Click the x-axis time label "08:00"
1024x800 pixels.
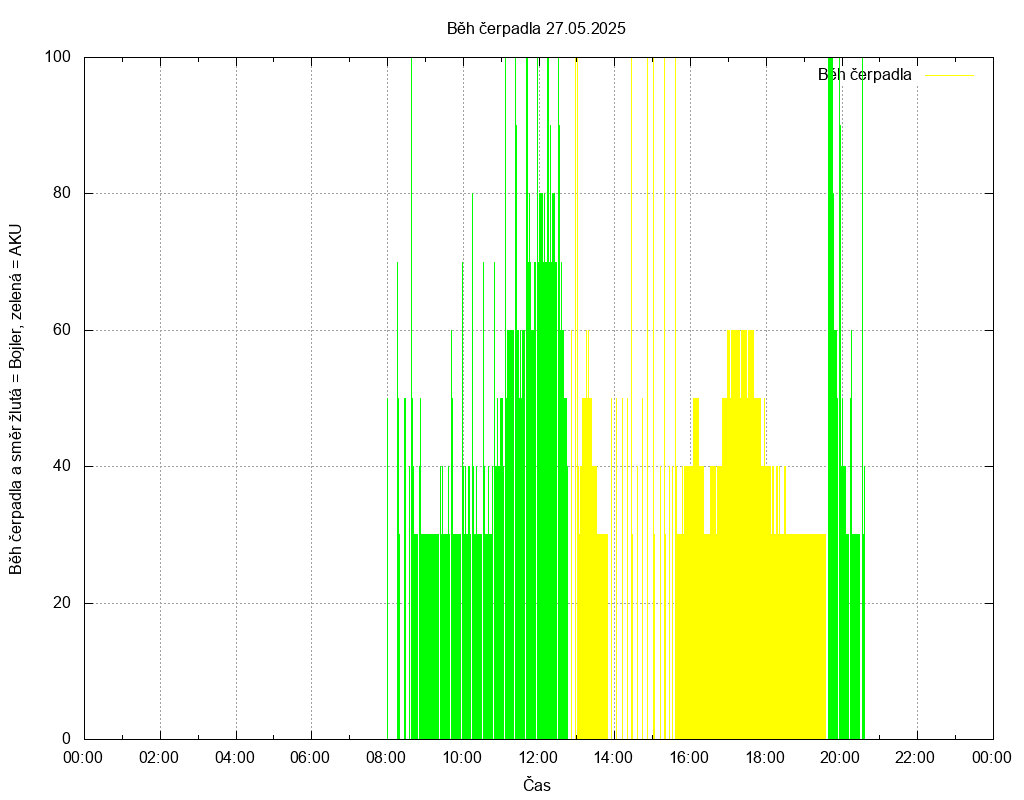[x=386, y=758]
